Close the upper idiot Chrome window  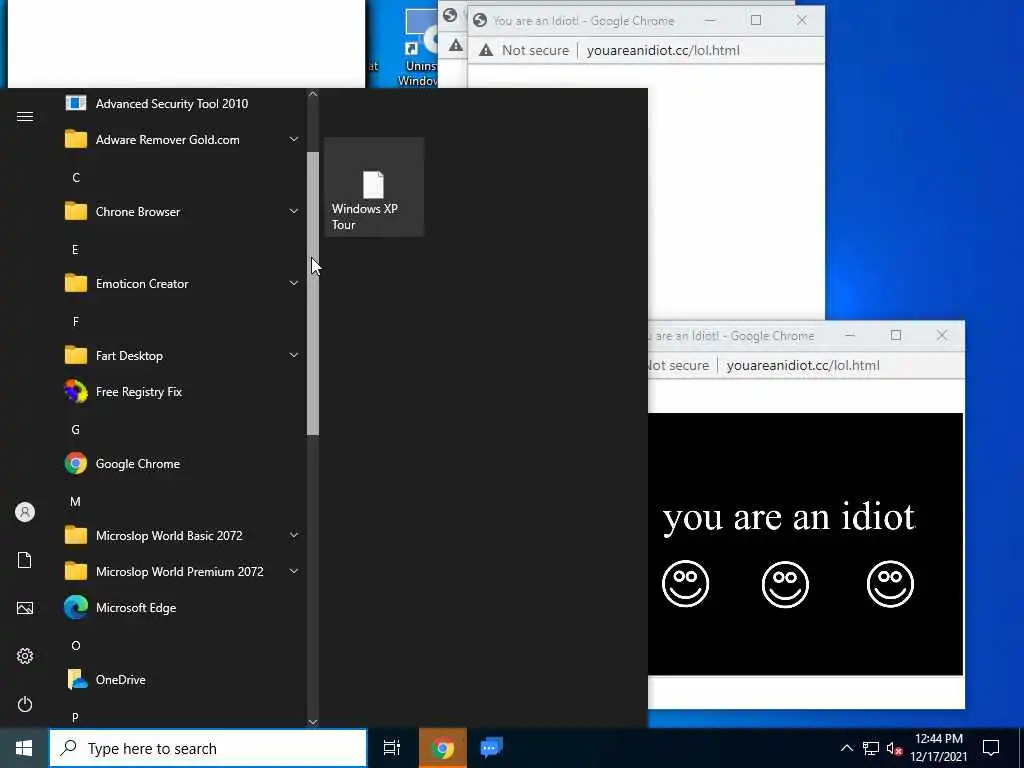(801, 20)
